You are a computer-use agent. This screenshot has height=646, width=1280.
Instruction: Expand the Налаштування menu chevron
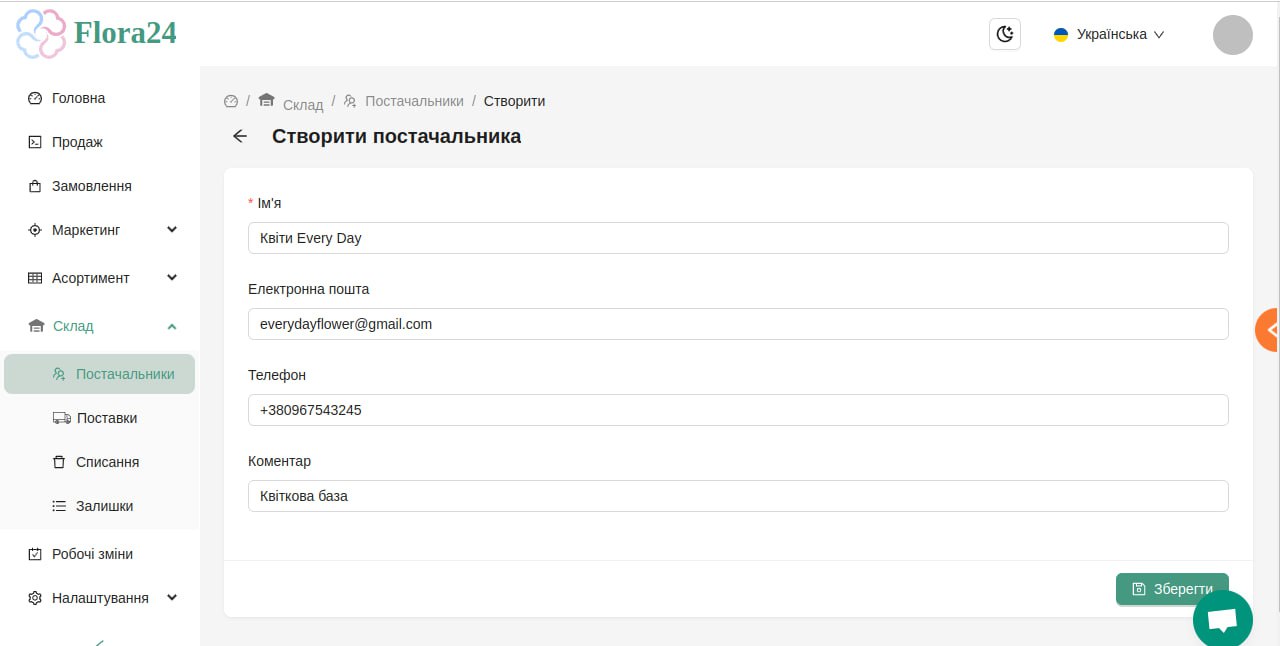click(172, 598)
